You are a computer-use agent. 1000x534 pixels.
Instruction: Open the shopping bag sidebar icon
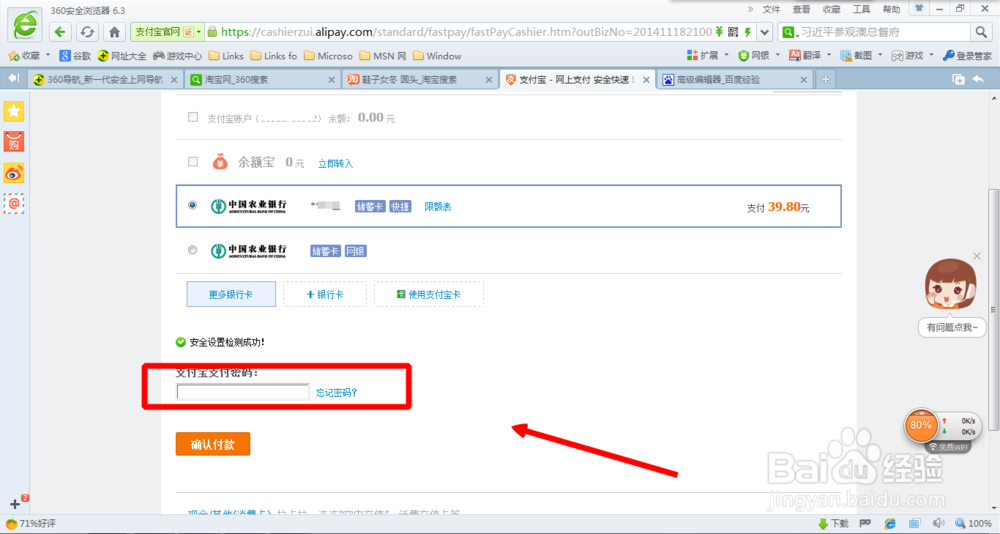(x=14, y=142)
